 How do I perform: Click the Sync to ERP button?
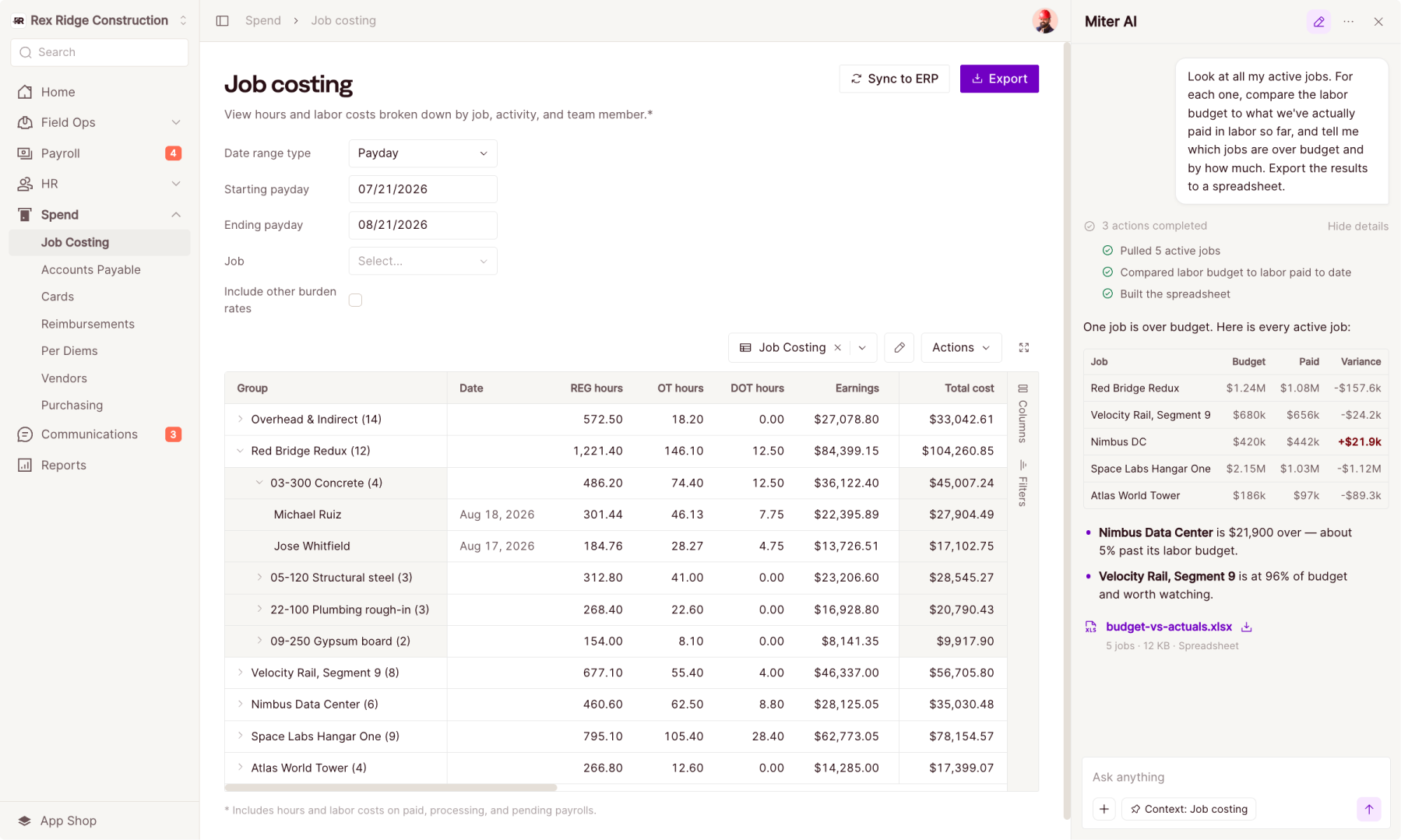tap(894, 79)
